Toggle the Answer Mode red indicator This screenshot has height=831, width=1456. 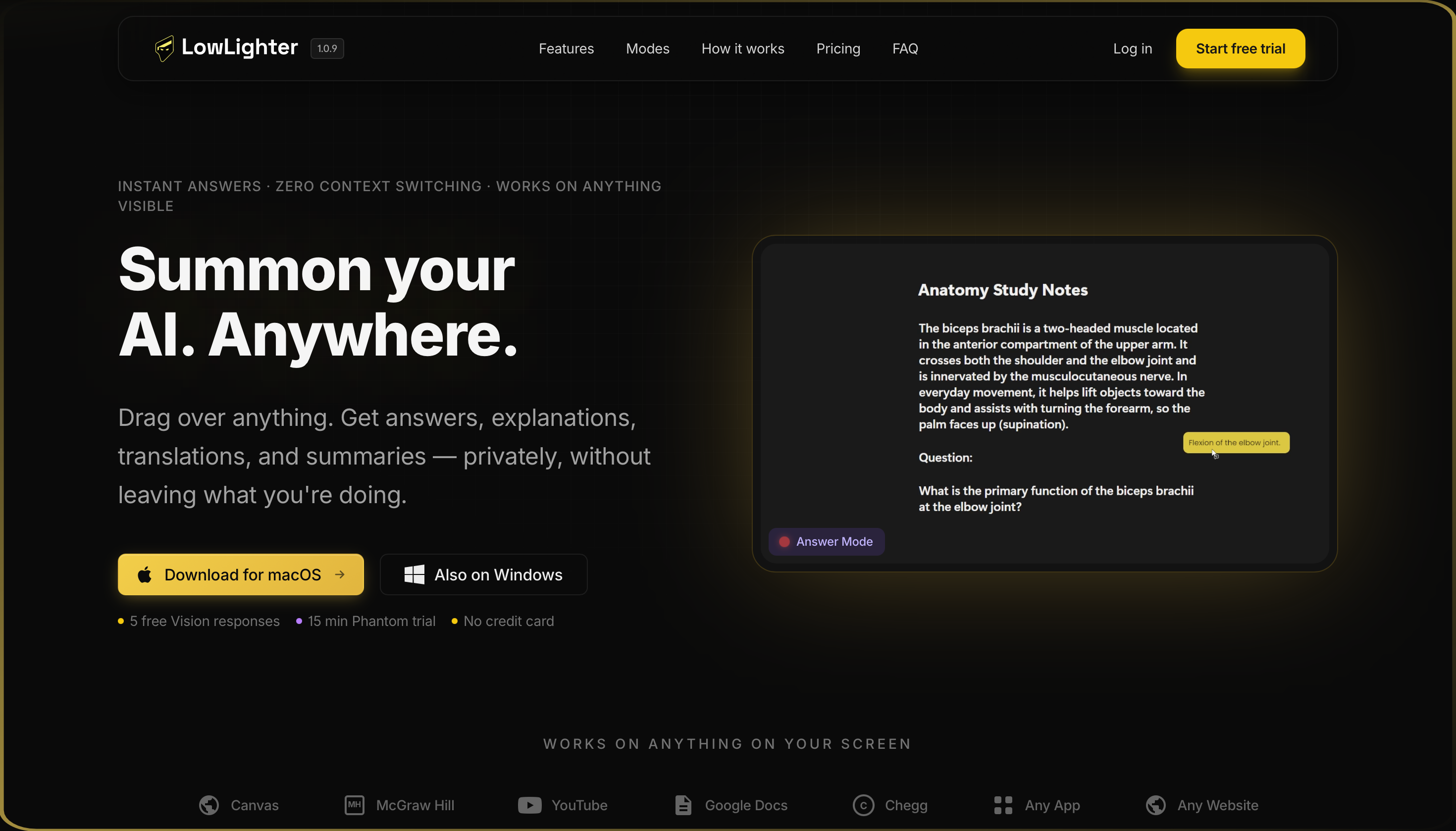point(784,542)
